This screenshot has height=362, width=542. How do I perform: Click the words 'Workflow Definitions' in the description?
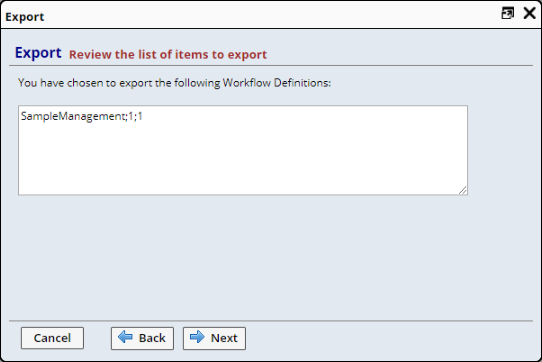(277, 83)
